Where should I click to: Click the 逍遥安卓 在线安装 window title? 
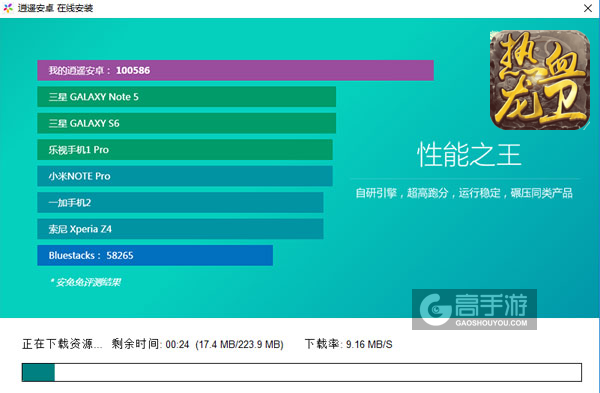pos(55,8)
